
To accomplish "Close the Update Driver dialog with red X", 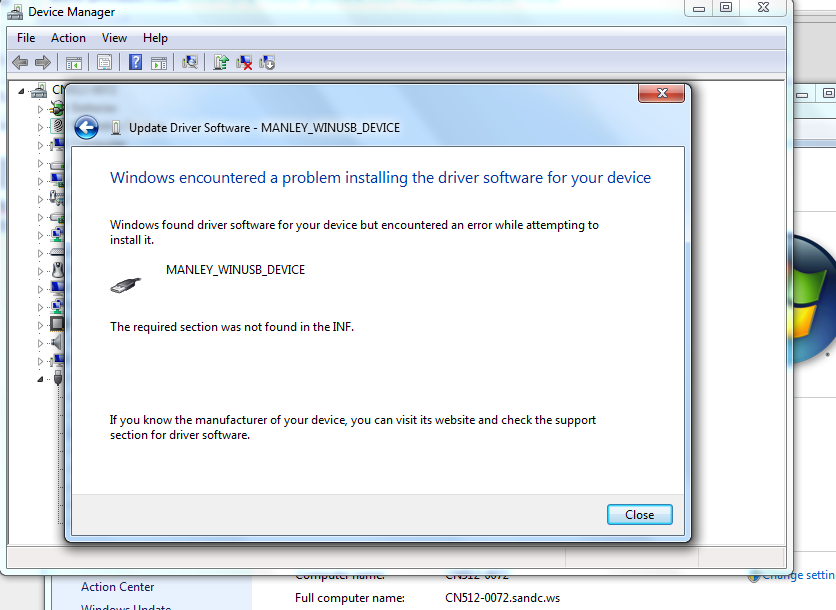I will [x=662, y=93].
